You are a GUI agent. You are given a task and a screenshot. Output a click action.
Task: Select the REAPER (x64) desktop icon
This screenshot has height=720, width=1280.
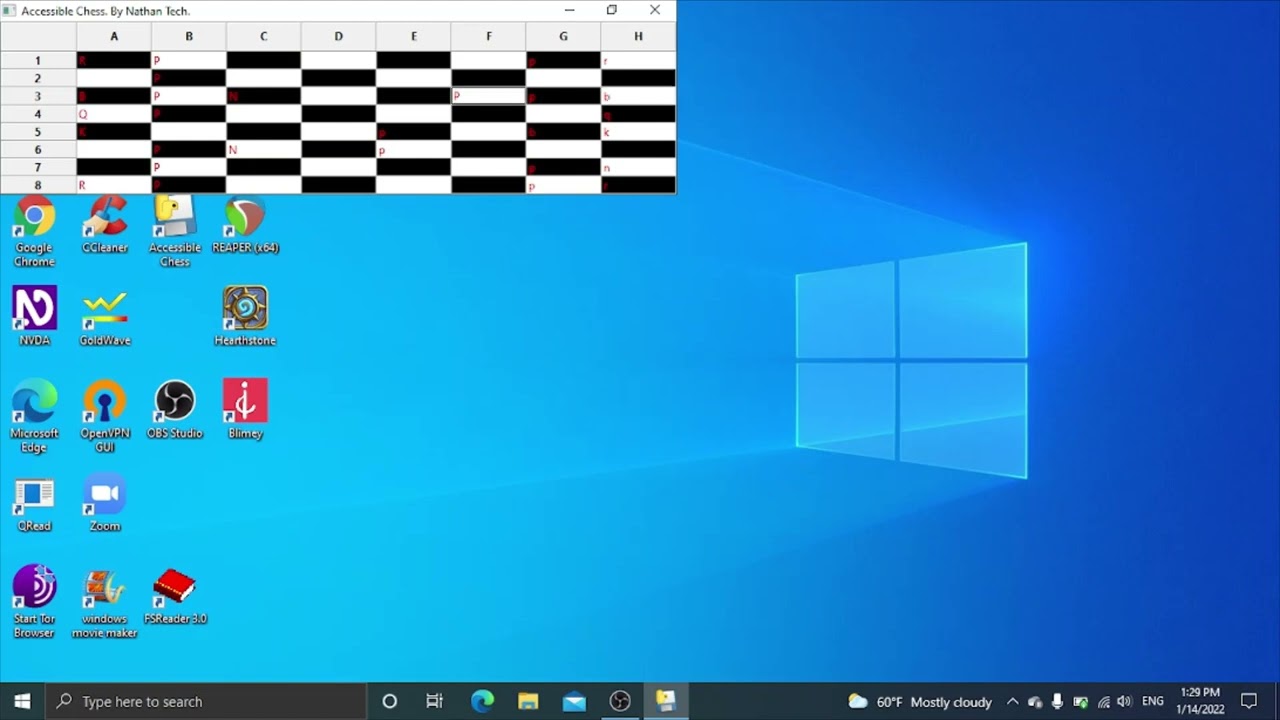tap(245, 225)
